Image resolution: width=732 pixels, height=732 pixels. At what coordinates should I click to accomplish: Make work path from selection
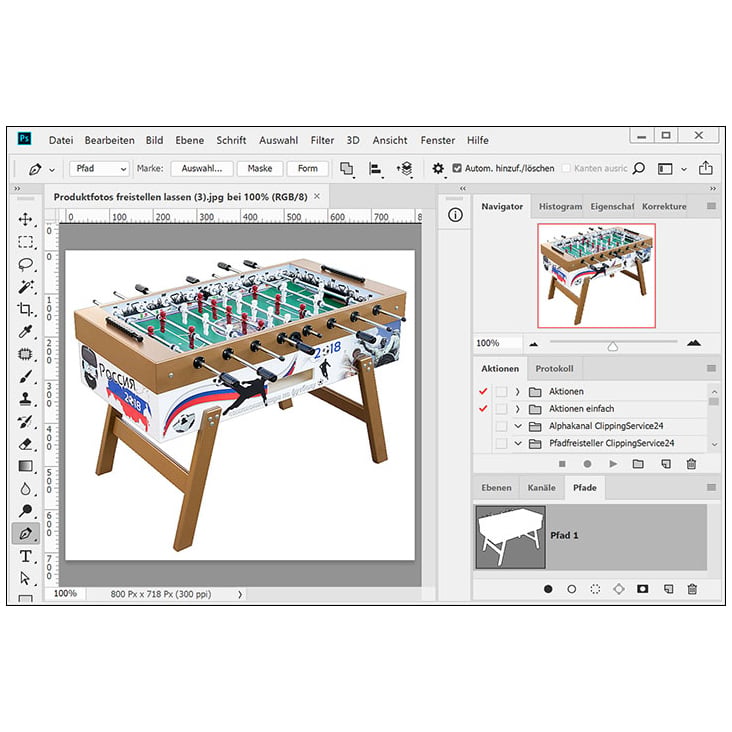(x=619, y=589)
